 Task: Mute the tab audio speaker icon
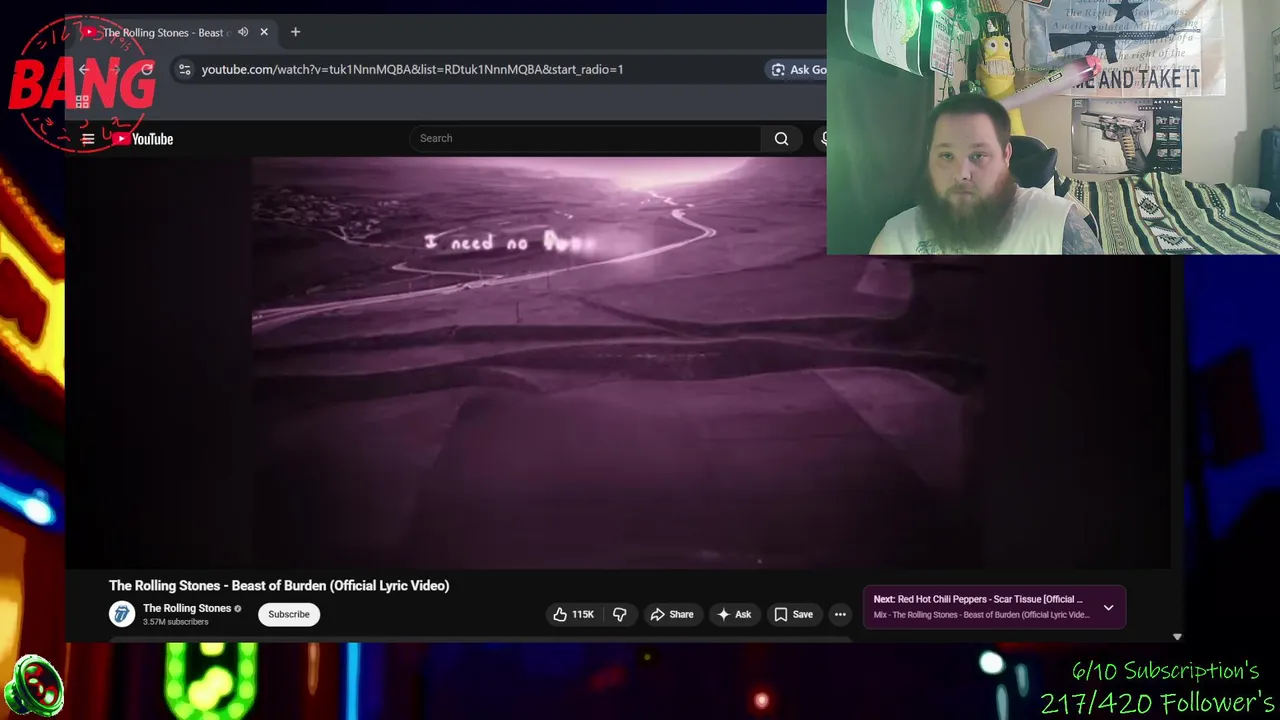point(243,32)
